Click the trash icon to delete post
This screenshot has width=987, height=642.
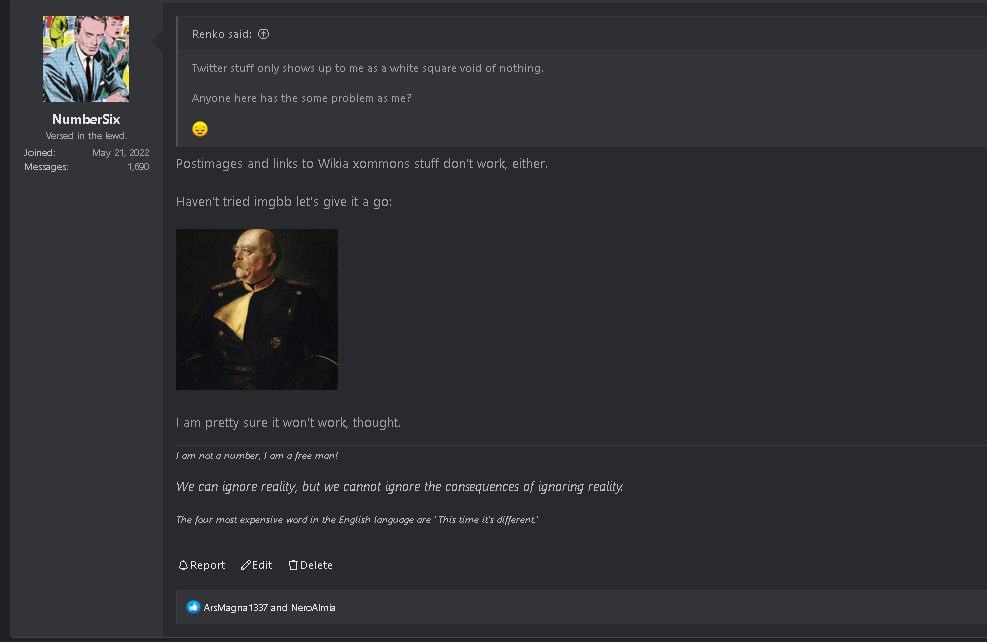tap(293, 566)
